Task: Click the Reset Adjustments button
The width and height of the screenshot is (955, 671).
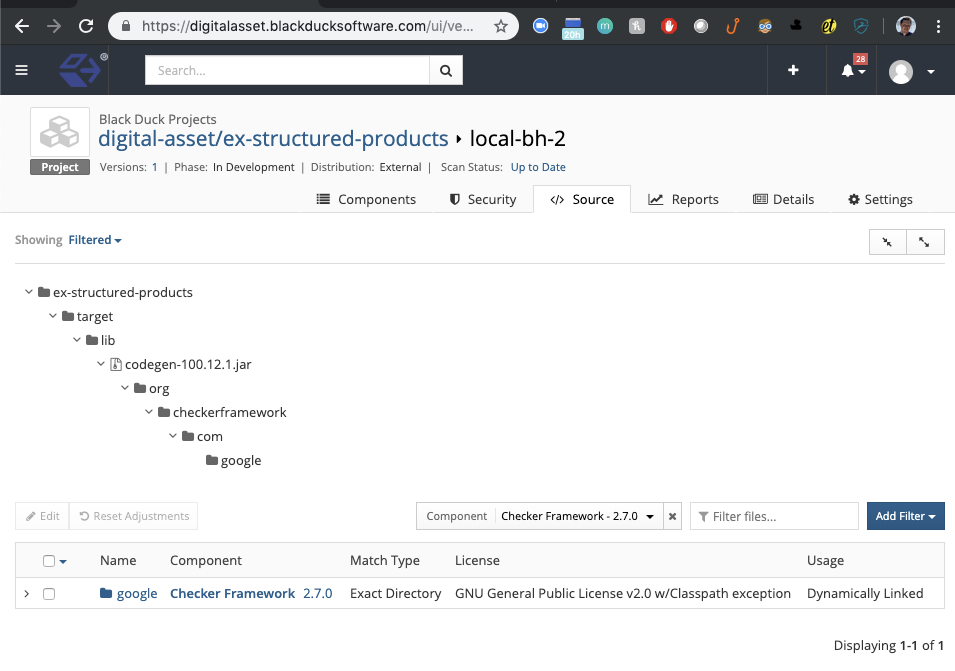Action: tap(133, 516)
